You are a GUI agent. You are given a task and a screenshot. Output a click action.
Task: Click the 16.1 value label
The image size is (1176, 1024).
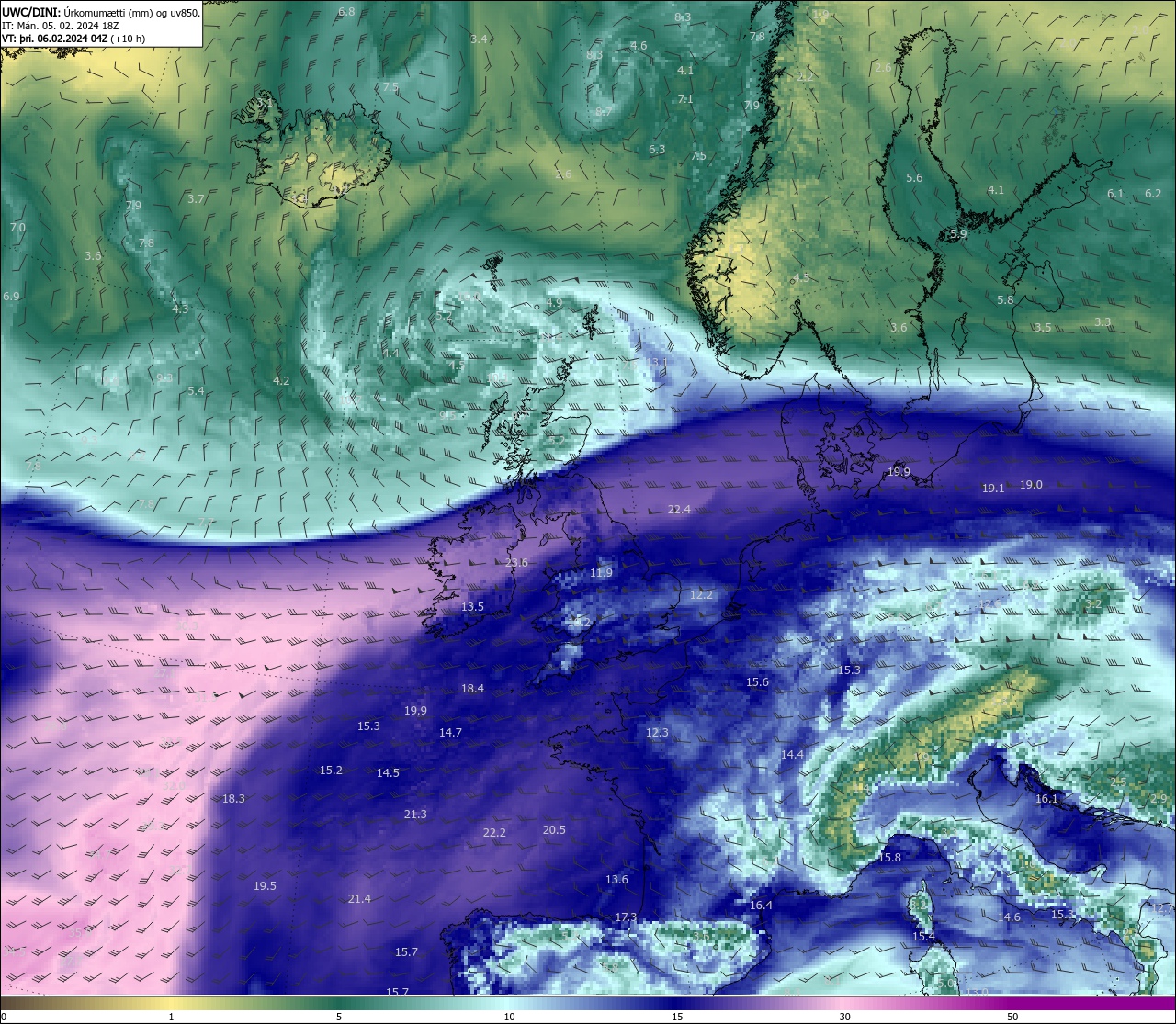(1046, 799)
